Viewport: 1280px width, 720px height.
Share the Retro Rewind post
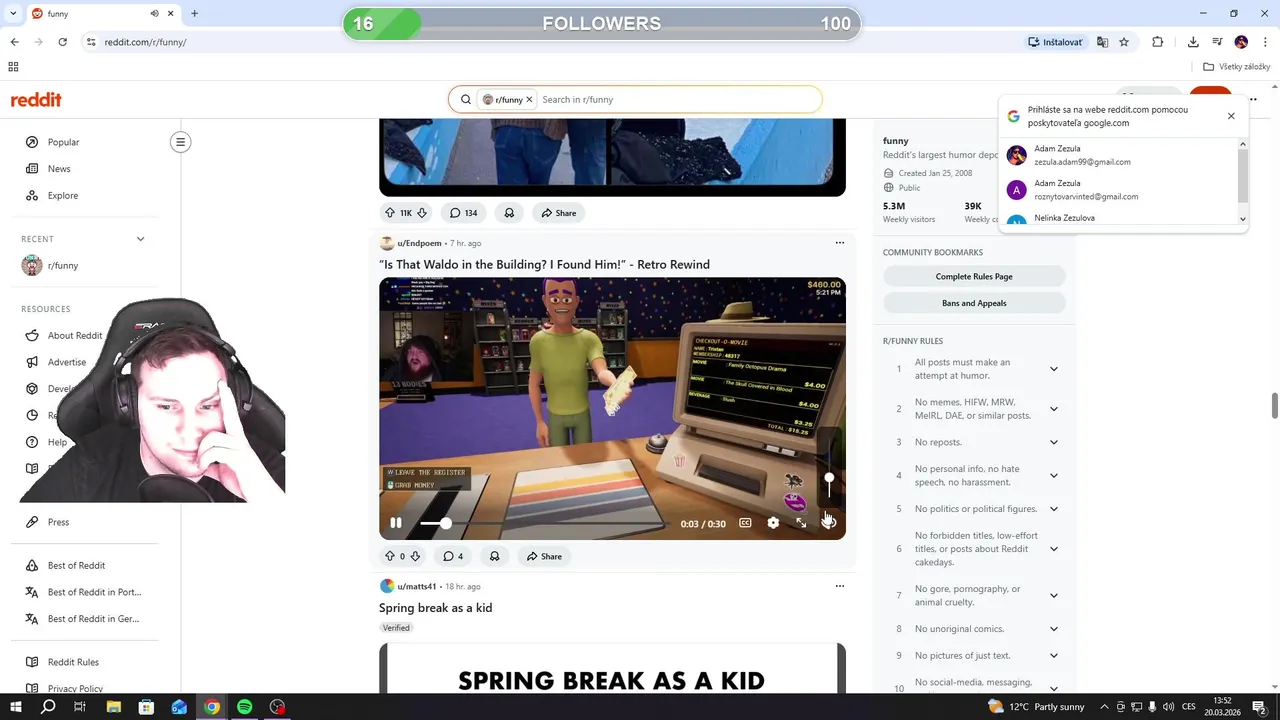545,556
